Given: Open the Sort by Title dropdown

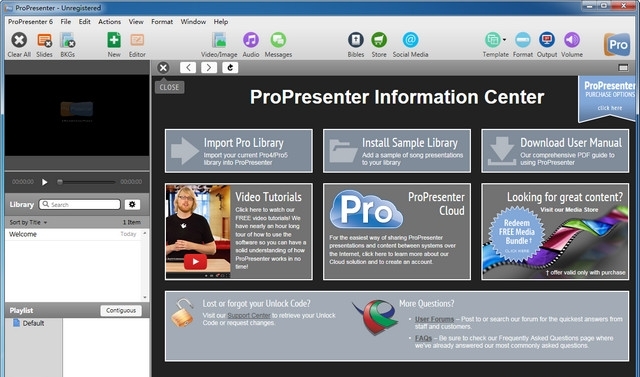Looking at the screenshot, I should 28,222.
